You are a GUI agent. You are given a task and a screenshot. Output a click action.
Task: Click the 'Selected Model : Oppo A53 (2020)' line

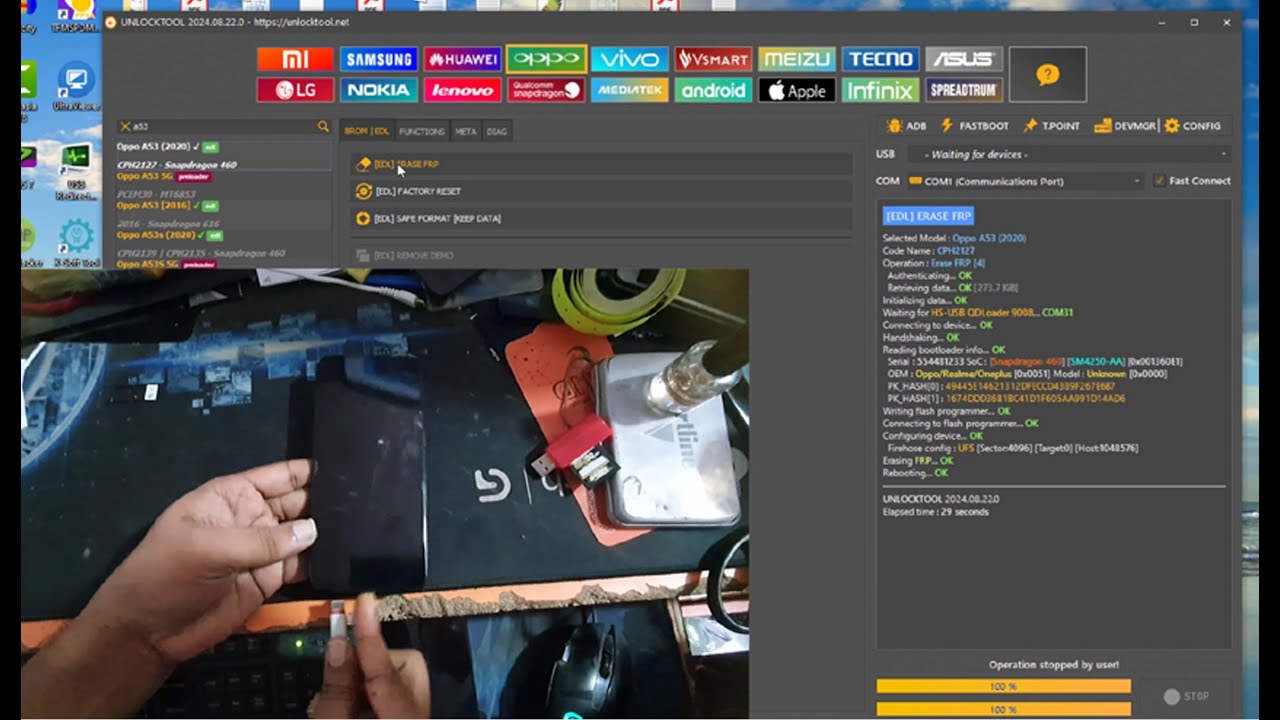[954, 238]
